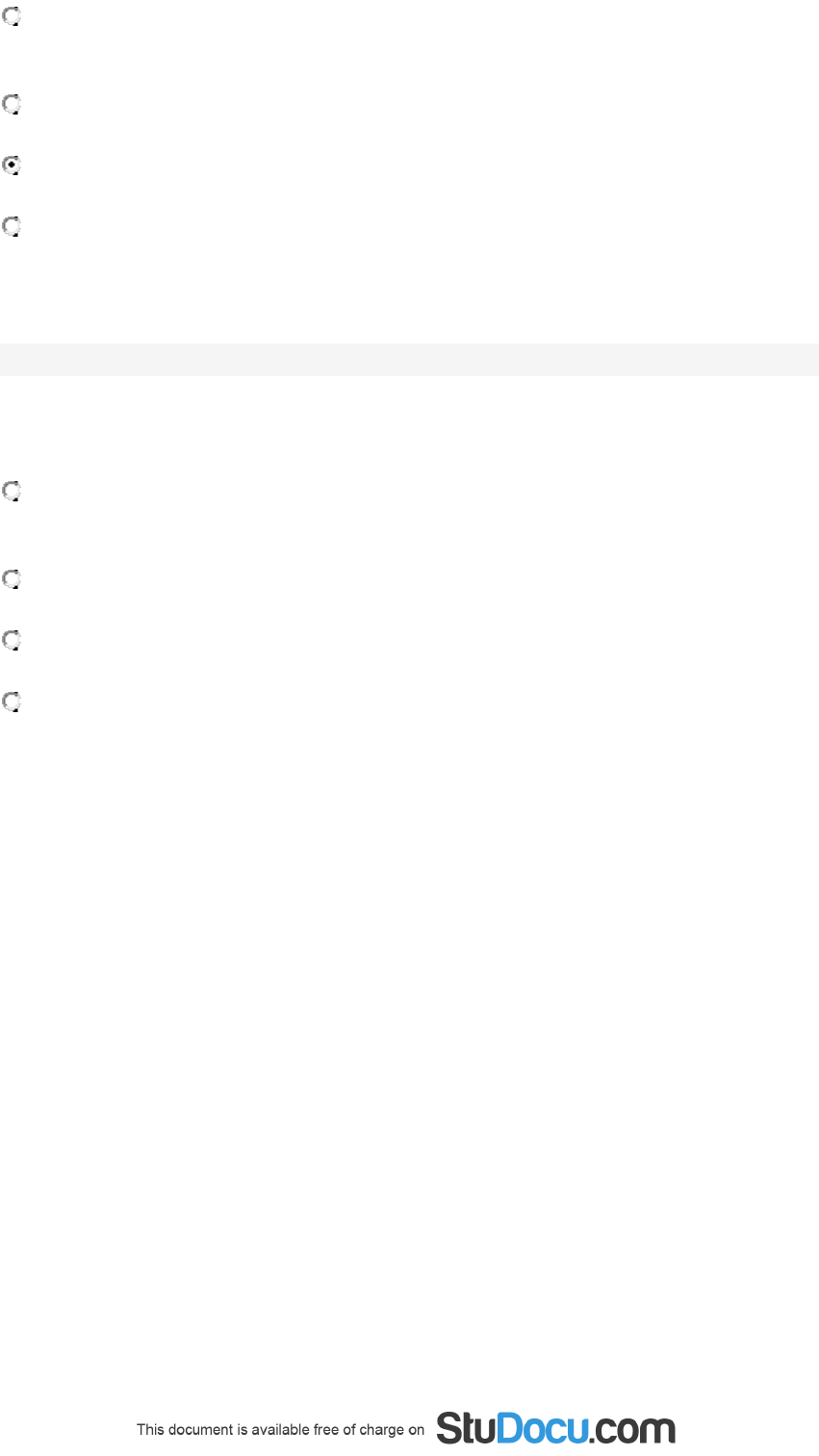Pick the topmost radio option on the page
Viewport: 819px width, 1456px height.
pos(12,16)
